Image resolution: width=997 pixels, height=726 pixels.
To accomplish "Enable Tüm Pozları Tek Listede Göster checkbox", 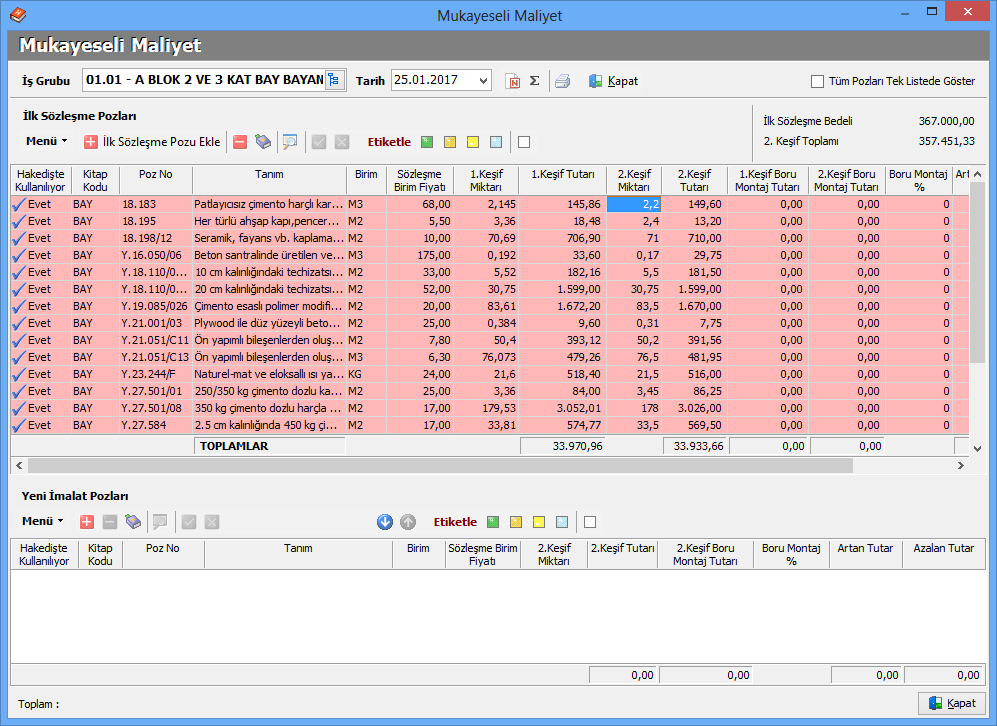I will tap(817, 82).
